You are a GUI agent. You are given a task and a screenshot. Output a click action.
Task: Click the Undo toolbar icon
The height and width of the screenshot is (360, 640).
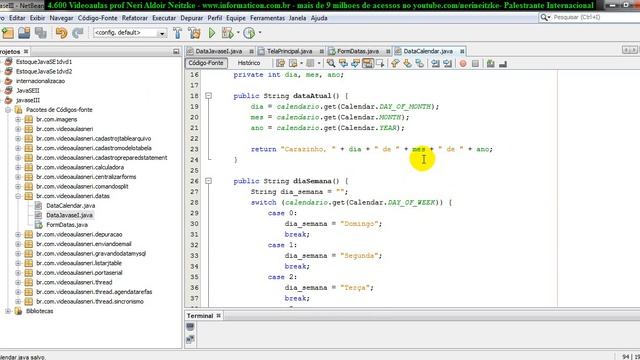(61, 33)
